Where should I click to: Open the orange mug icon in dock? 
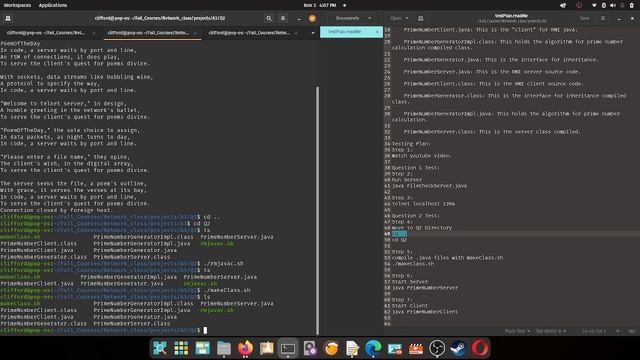tap(331, 348)
